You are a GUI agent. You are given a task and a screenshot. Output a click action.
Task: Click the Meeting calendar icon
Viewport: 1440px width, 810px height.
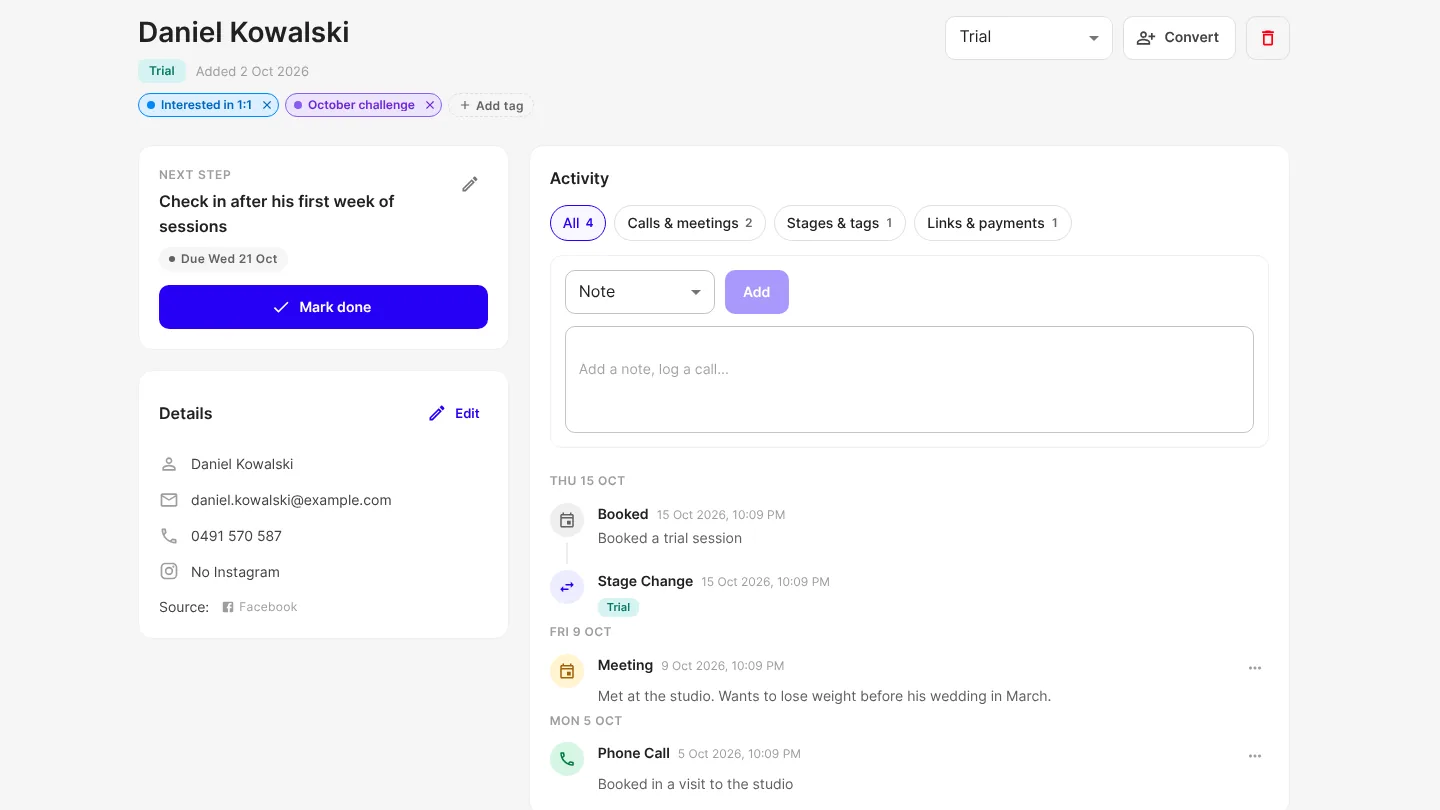click(567, 671)
